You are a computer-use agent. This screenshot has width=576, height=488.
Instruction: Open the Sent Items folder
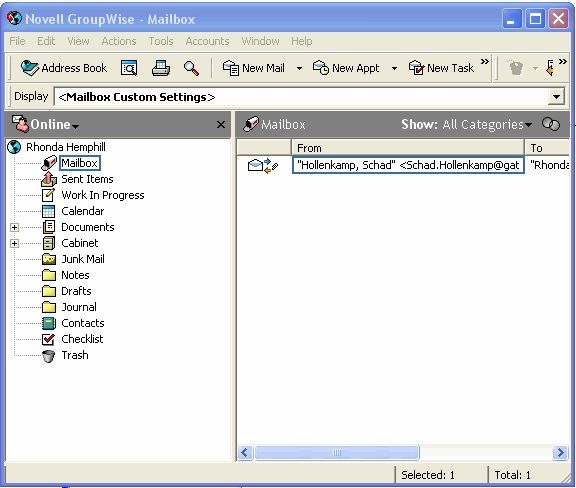tap(87, 179)
